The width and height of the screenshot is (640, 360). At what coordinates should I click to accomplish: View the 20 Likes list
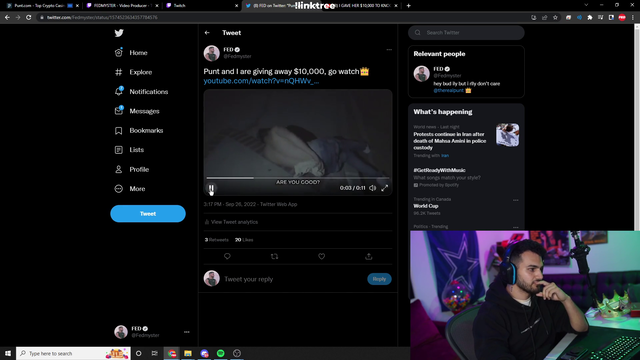(x=244, y=240)
